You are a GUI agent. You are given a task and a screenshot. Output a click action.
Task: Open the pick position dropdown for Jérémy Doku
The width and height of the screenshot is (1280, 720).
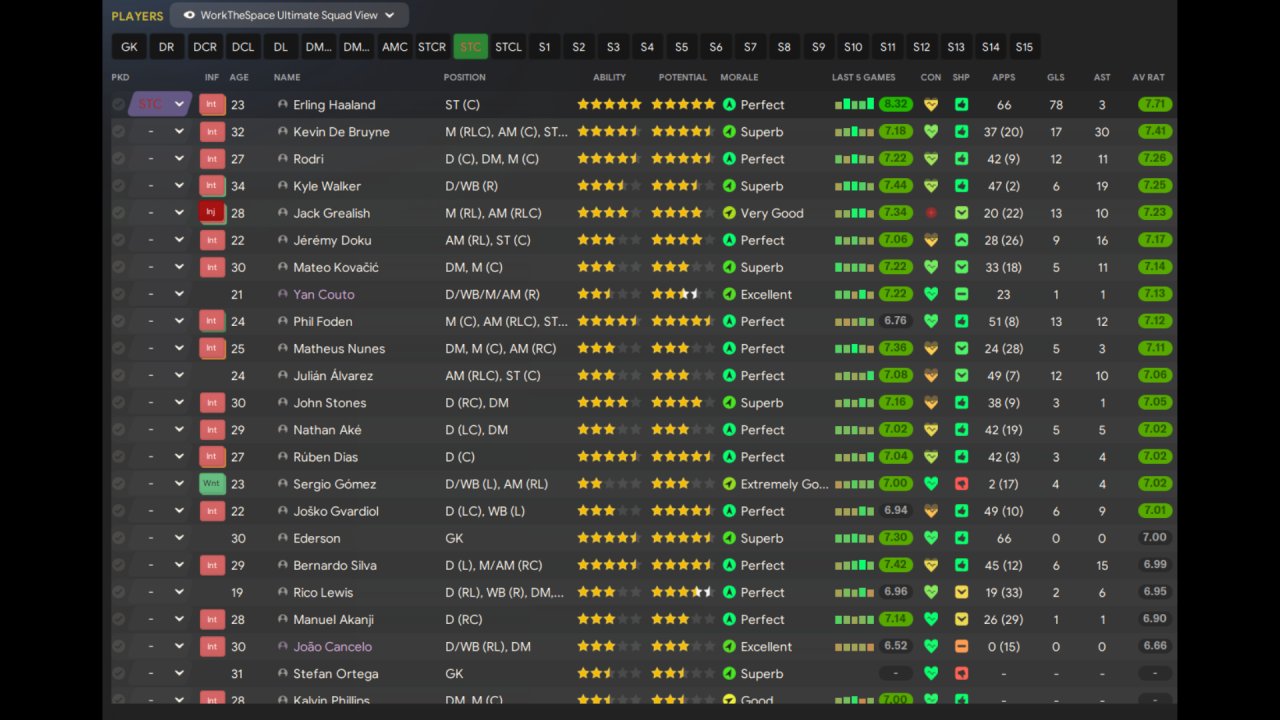(x=160, y=240)
